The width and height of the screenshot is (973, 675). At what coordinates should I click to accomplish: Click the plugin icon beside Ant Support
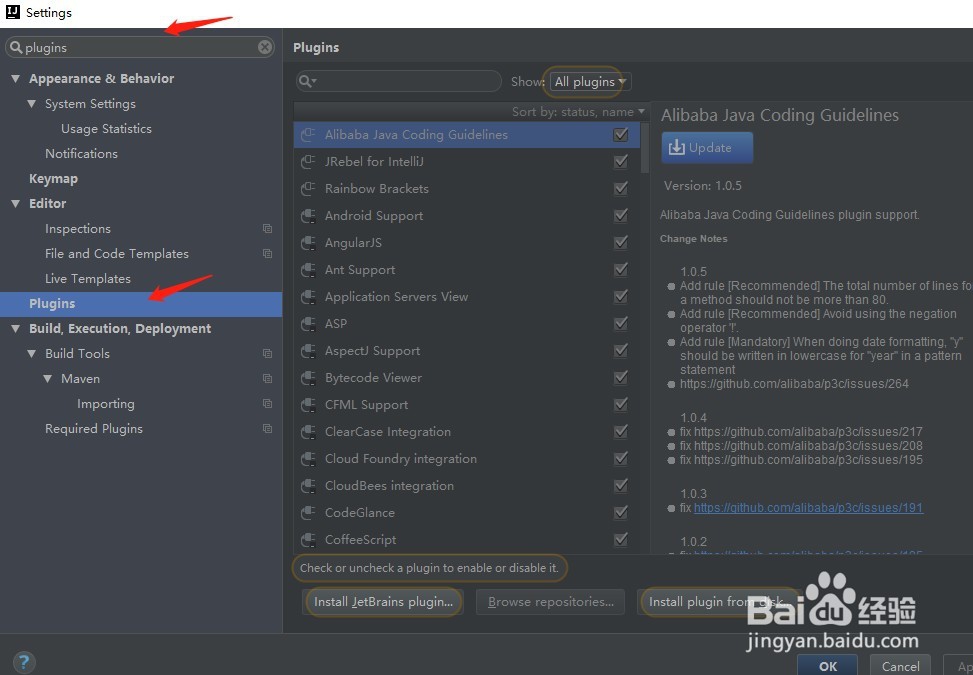pos(308,270)
